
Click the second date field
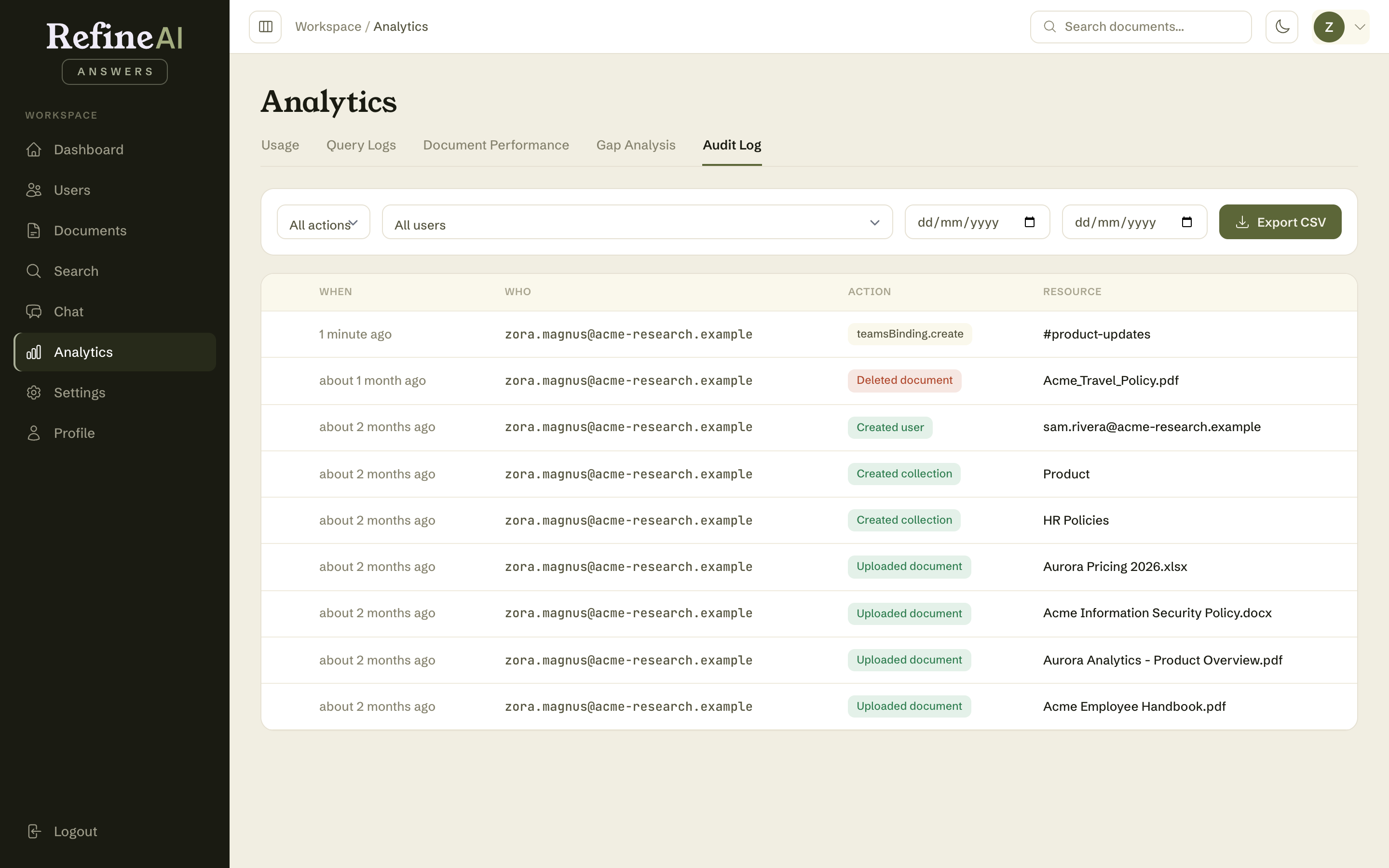pyautogui.click(x=1134, y=222)
